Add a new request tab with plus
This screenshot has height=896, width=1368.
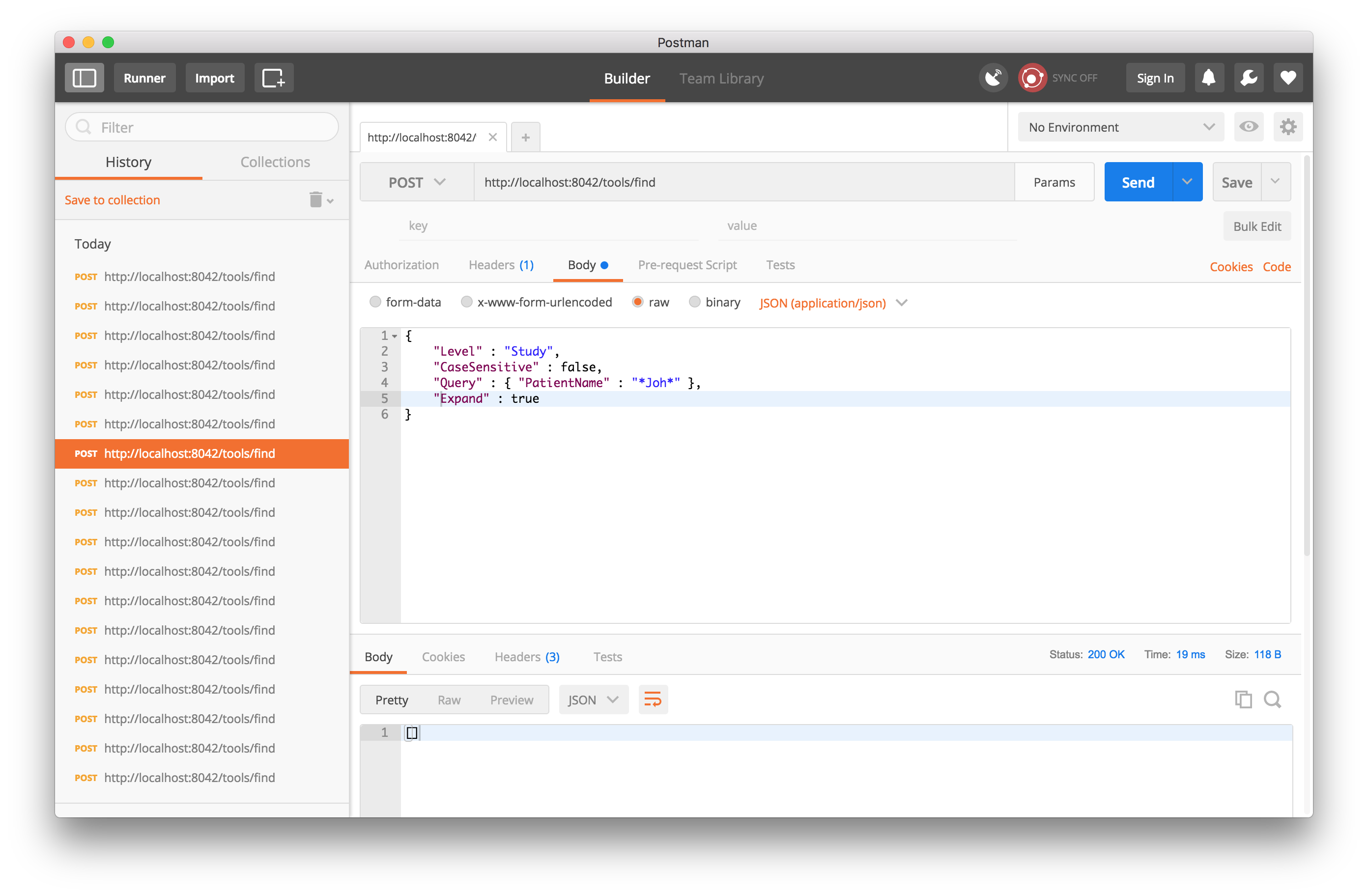click(525, 138)
